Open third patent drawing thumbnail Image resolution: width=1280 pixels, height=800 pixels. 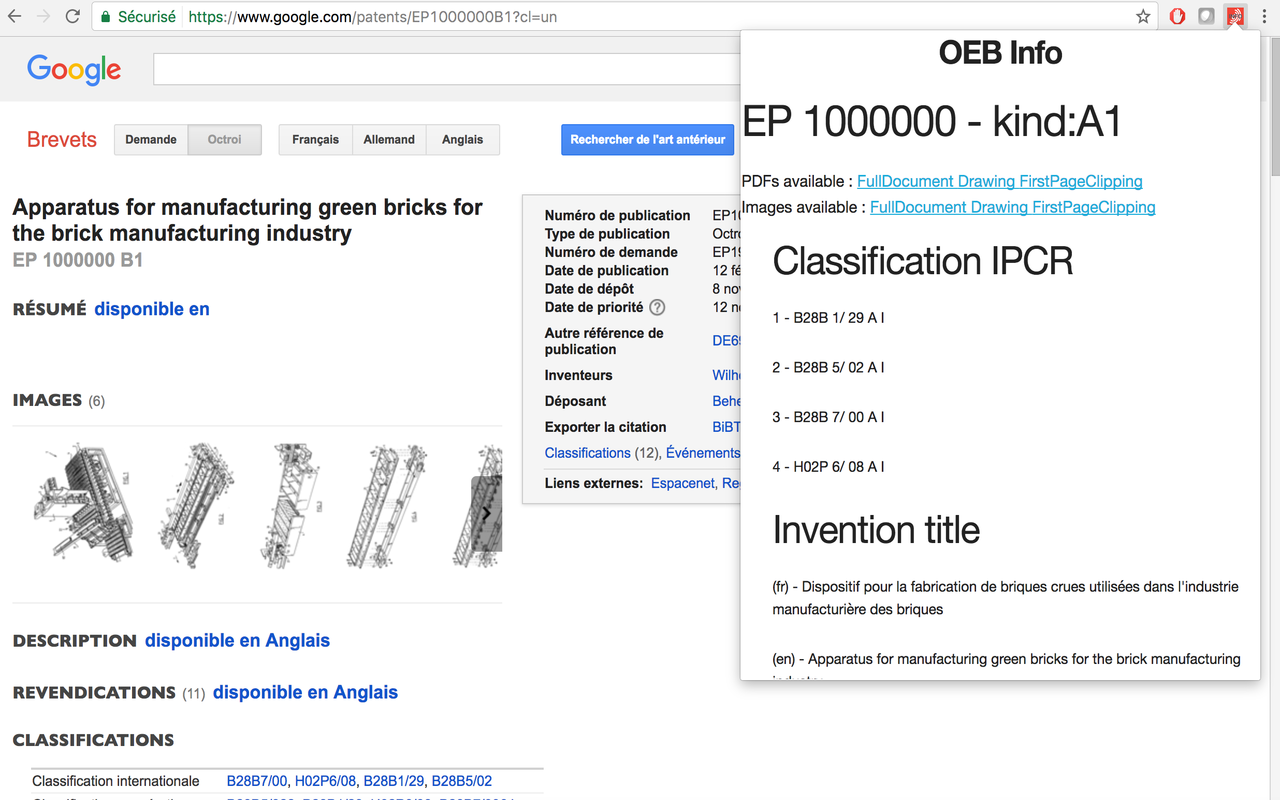pos(293,505)
